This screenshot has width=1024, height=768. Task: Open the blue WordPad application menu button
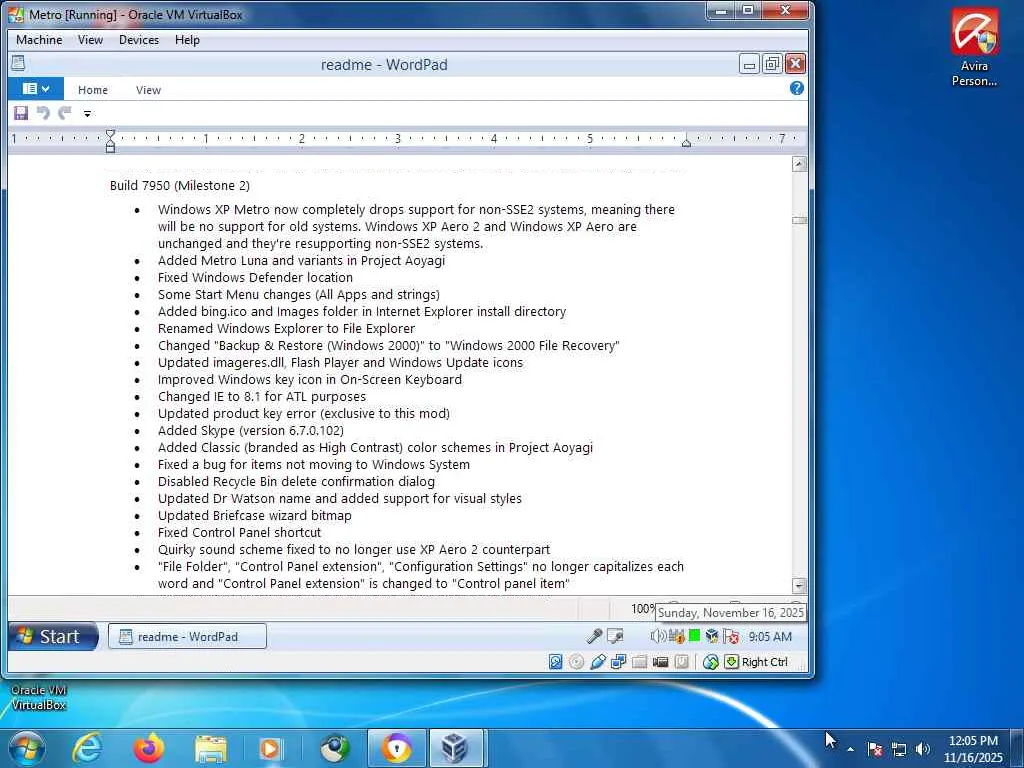point(36,89)
